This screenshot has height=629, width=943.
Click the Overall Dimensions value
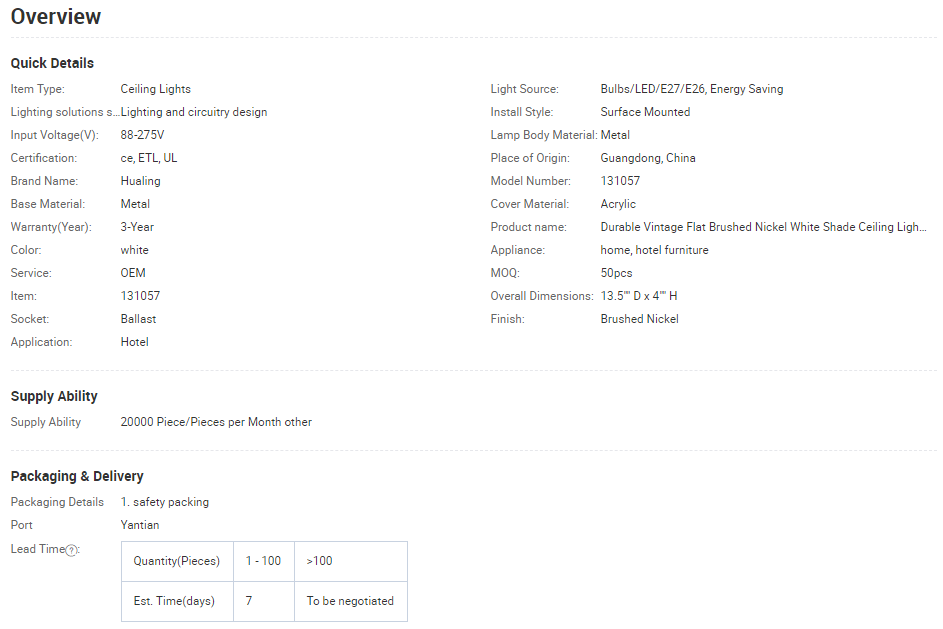point(639,296)
